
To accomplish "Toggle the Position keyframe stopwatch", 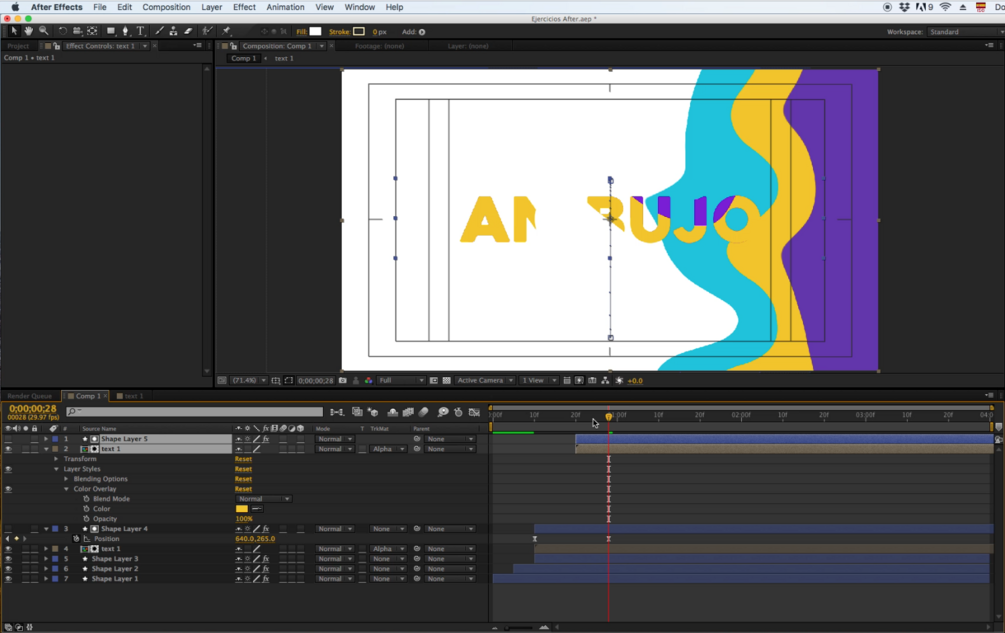I will coord(75,538).
